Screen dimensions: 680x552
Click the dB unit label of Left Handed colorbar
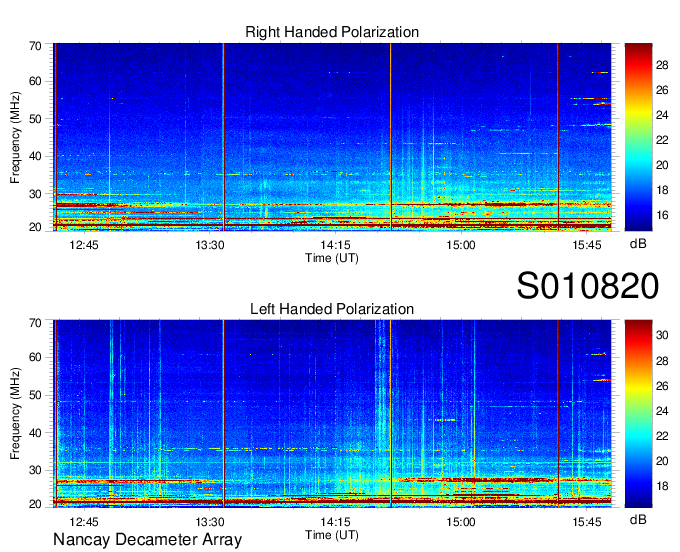[638, 519]
